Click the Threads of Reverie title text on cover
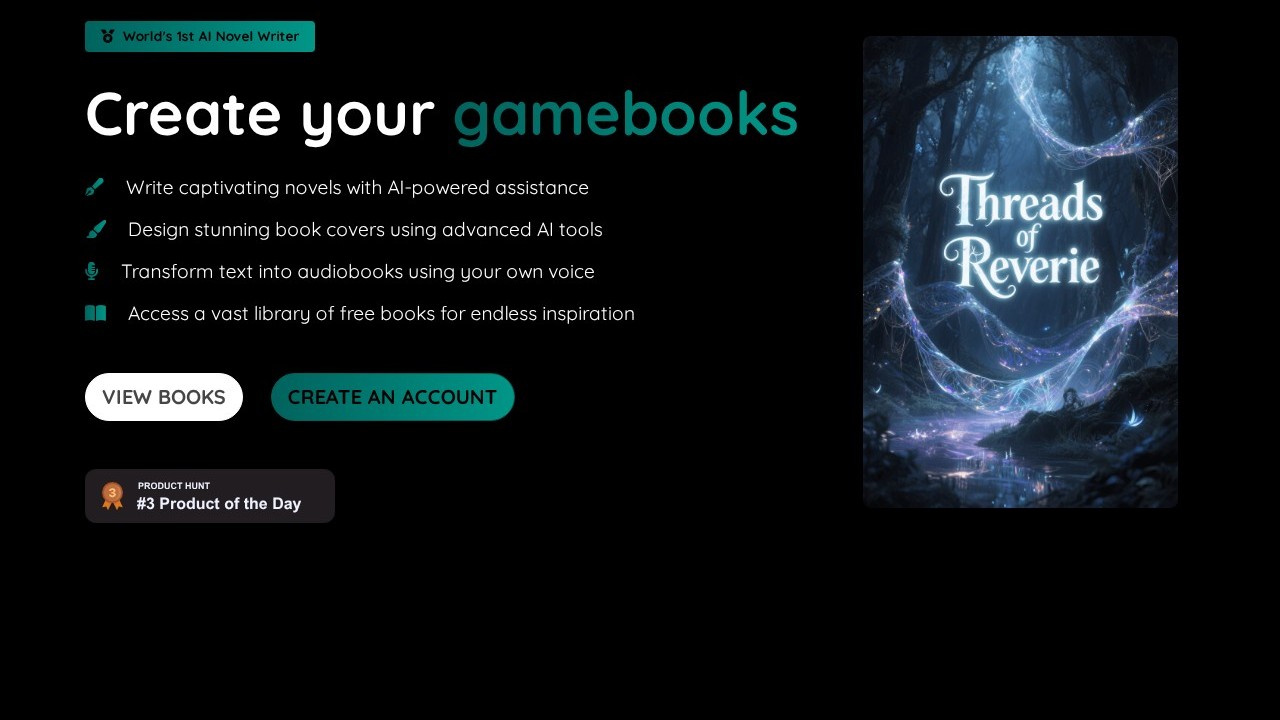The width and height of the screenshot is (1280, 720). (1021, 232)
